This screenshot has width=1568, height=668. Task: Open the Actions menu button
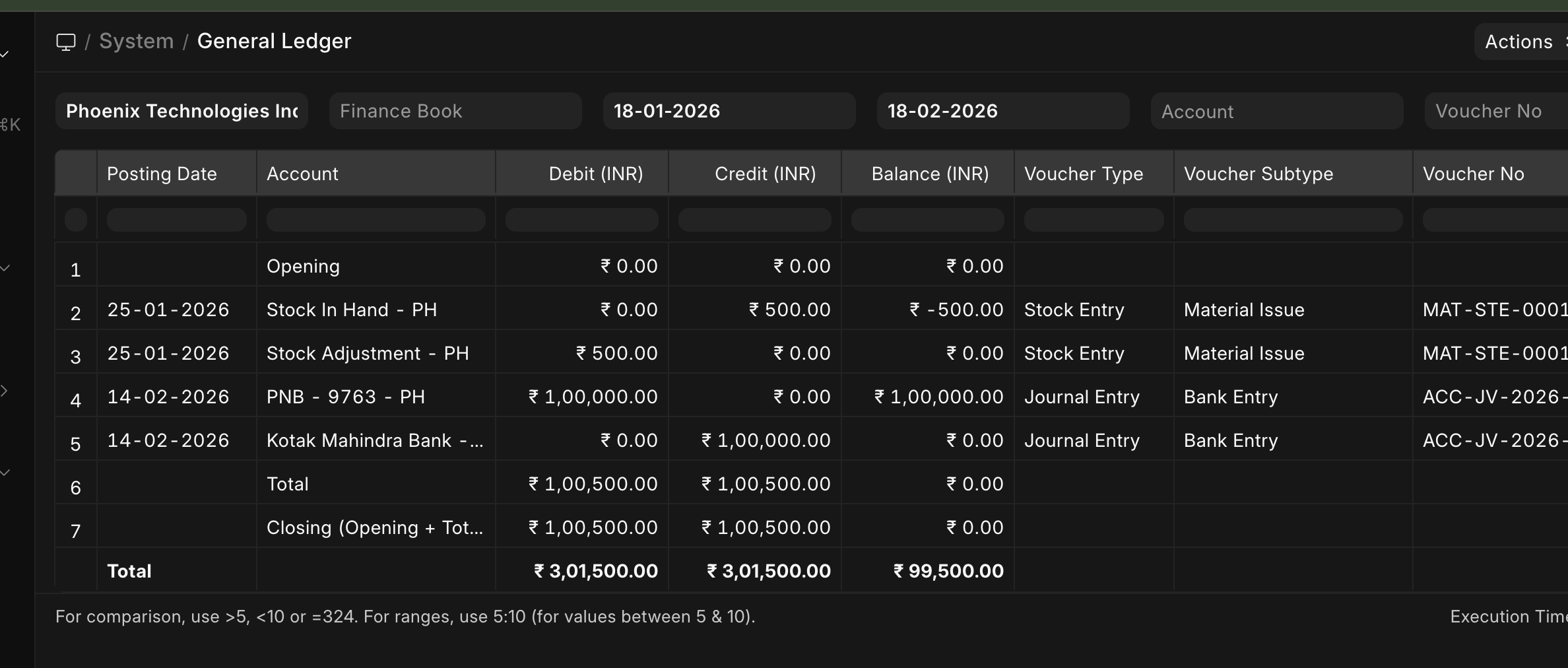(x=1518, y=42)
